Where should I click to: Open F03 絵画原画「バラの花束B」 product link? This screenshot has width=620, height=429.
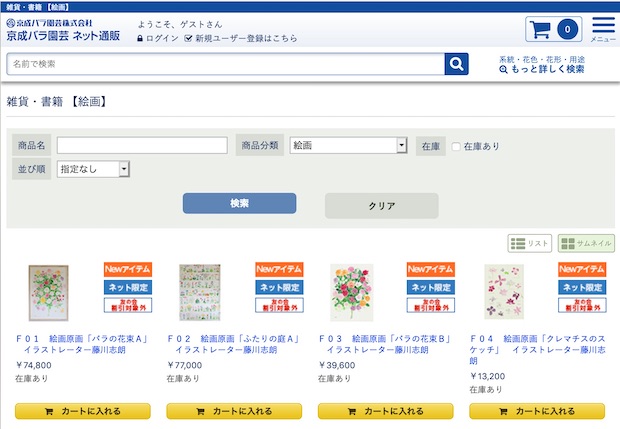385,344
